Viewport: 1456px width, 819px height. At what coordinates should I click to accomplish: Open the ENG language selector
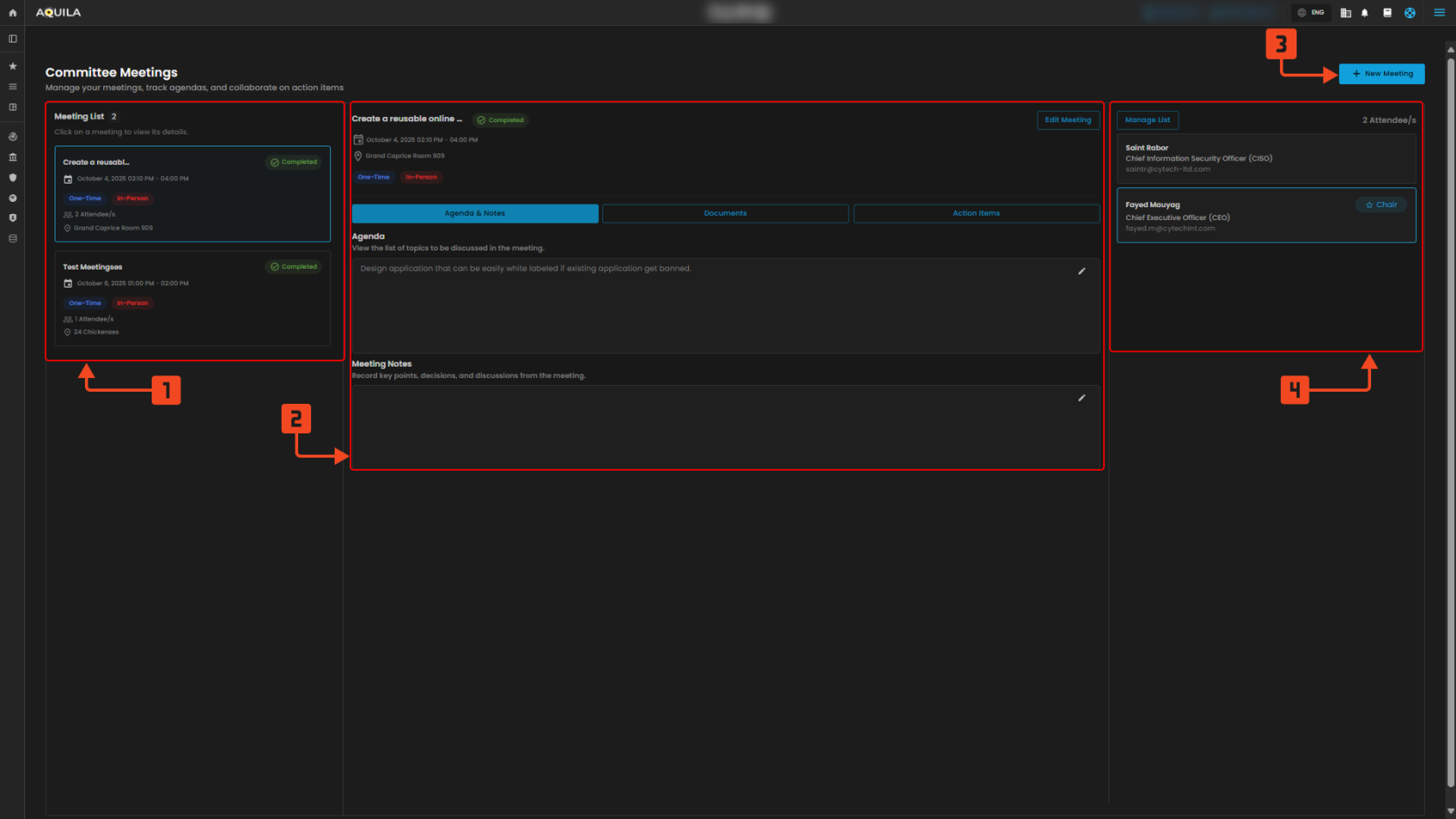coord(1310,13)
